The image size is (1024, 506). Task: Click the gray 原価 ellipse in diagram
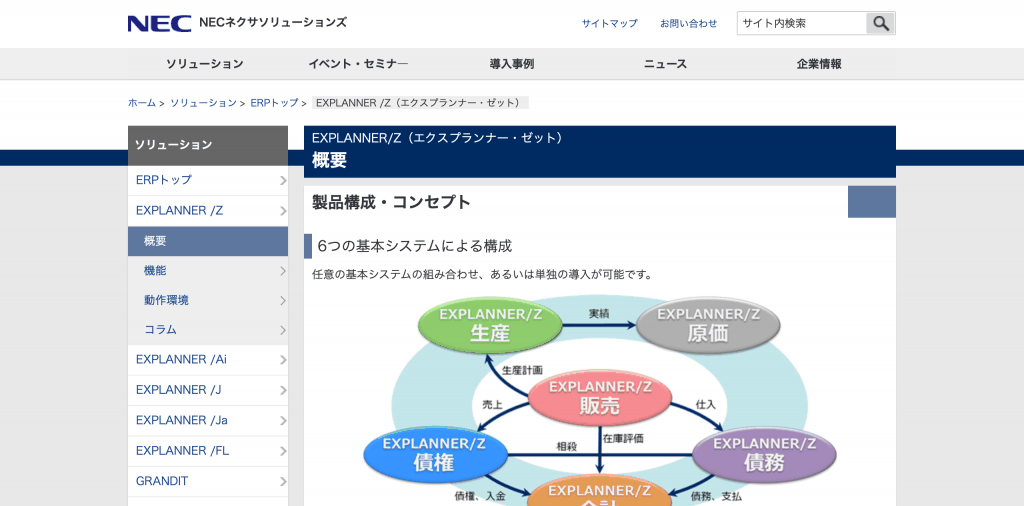pos(708,324)
